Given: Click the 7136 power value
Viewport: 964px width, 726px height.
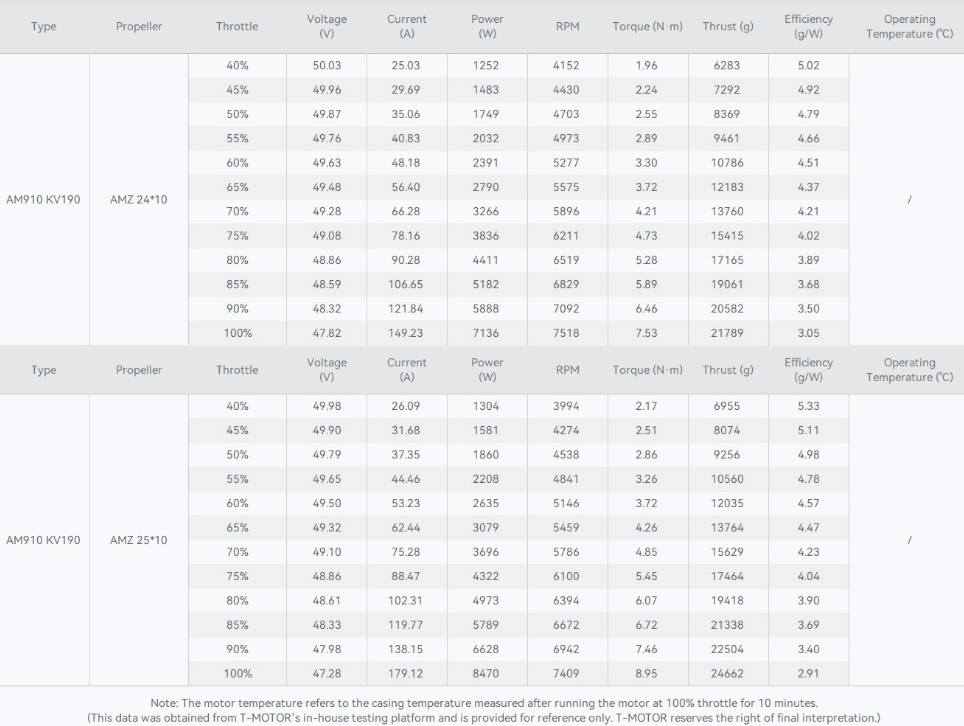Looking at the screenshot, I should (486, 333).
